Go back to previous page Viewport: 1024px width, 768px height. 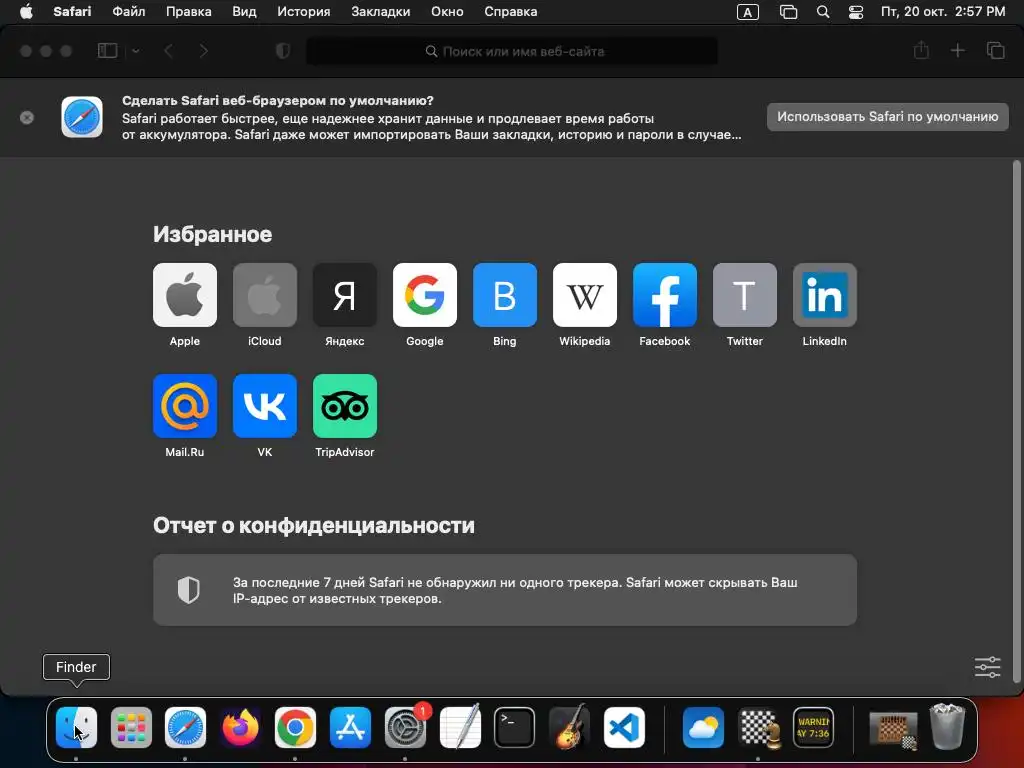coord(168,50)
